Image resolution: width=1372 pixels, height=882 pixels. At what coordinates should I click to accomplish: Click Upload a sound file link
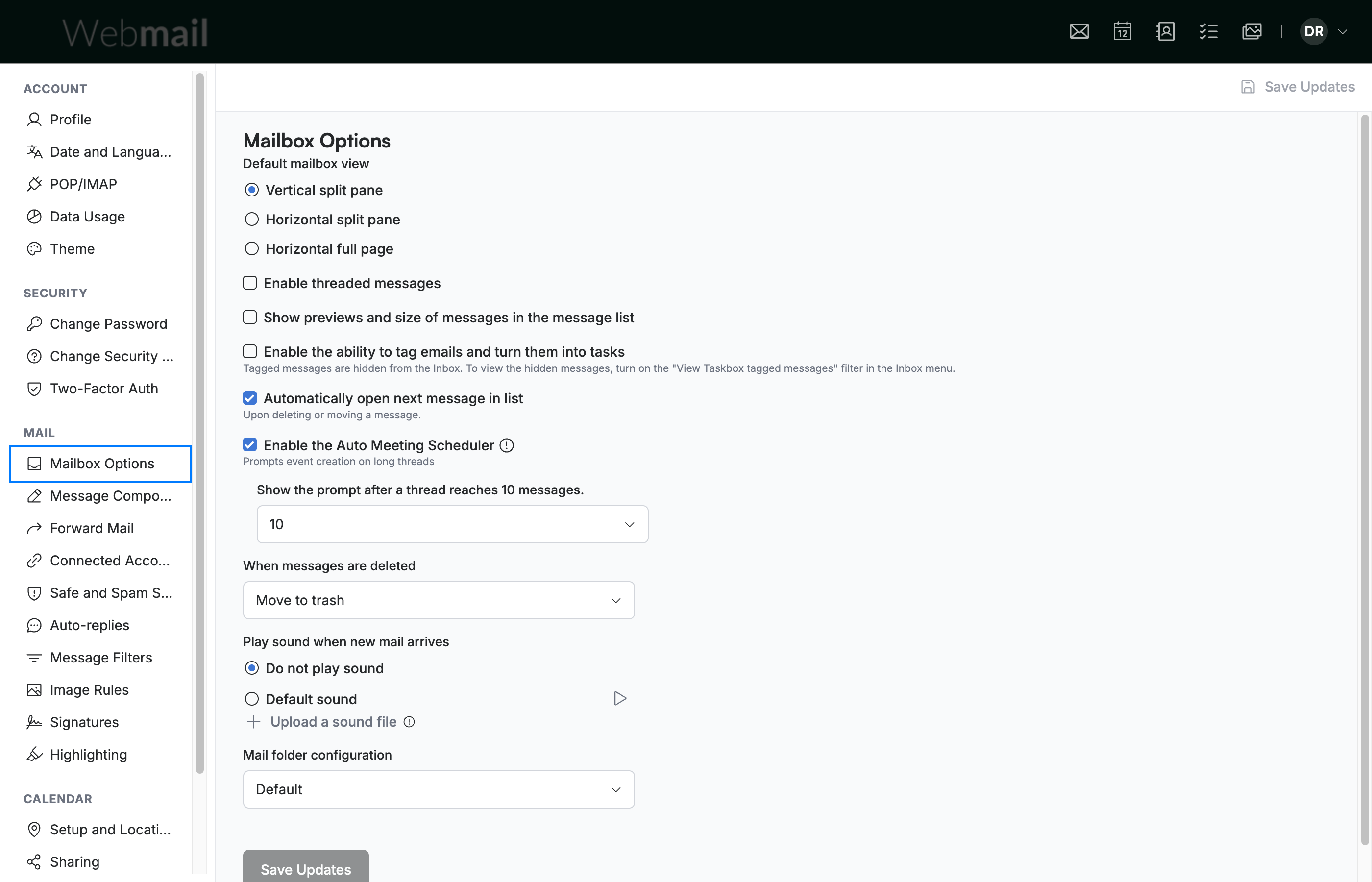(333, 722)
